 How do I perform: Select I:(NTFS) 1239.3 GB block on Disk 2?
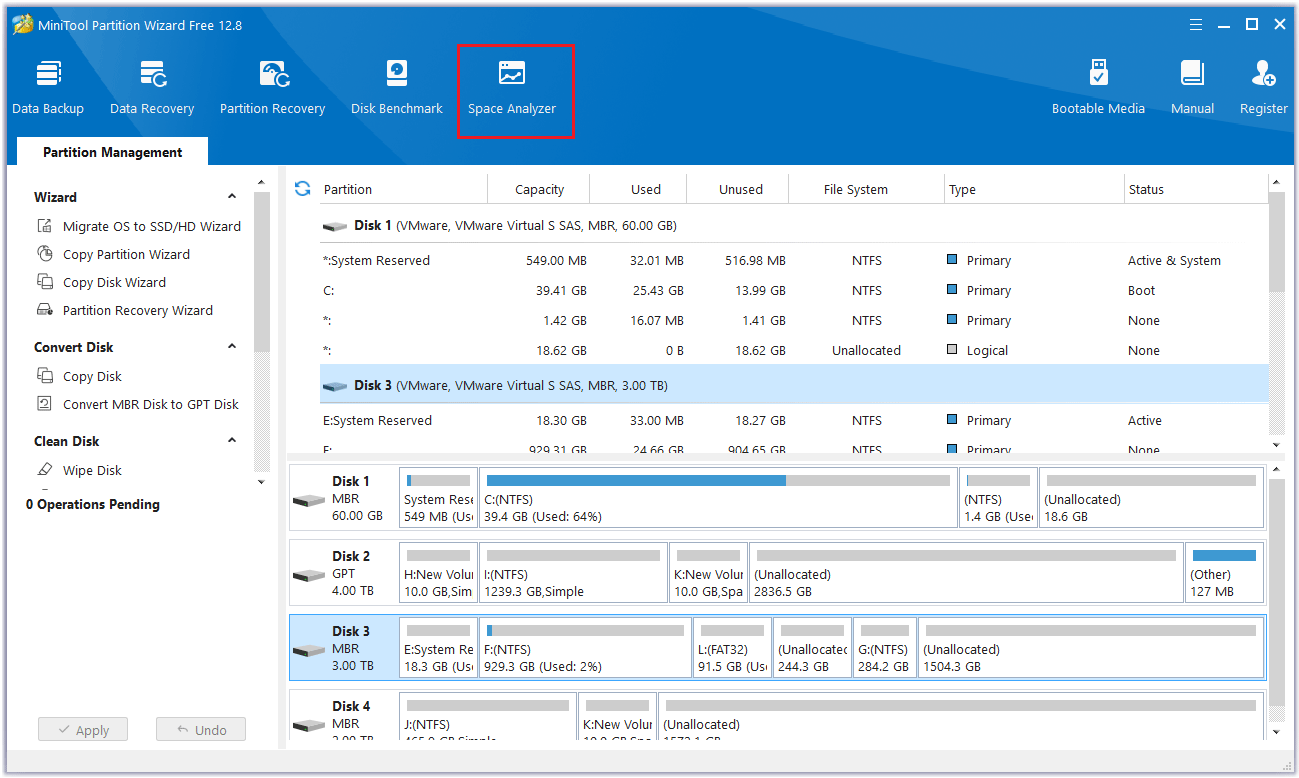click(574, 573)
